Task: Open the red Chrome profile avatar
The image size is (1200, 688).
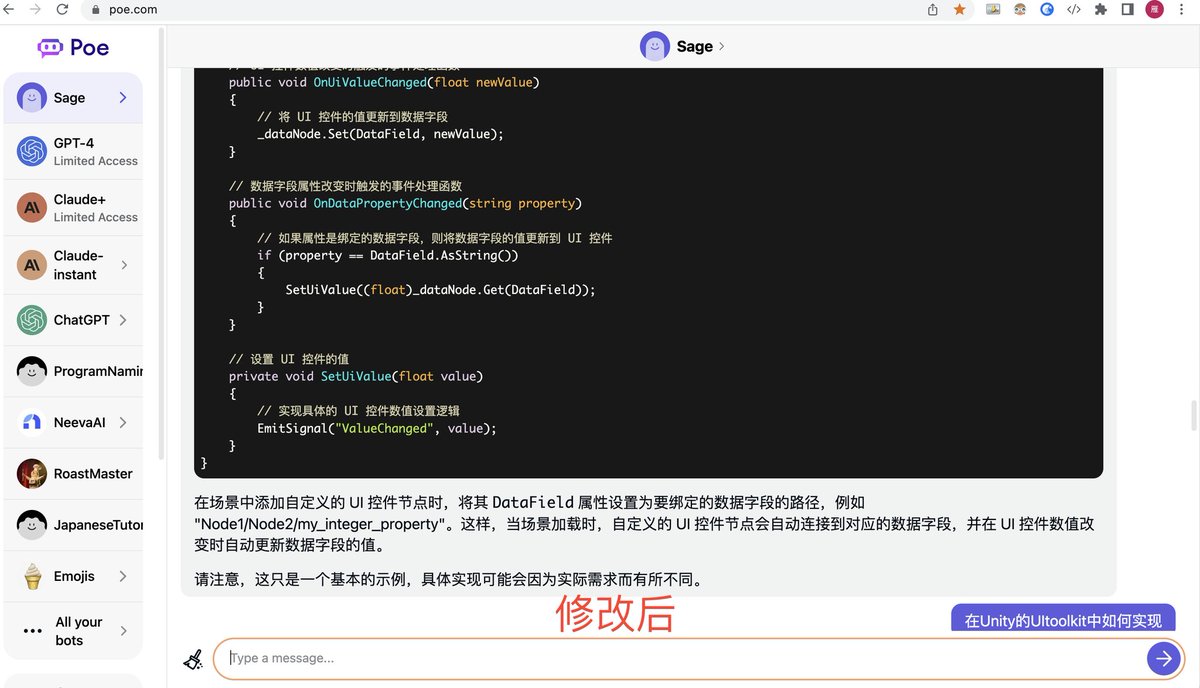Action: click(x=1154, y=9)
